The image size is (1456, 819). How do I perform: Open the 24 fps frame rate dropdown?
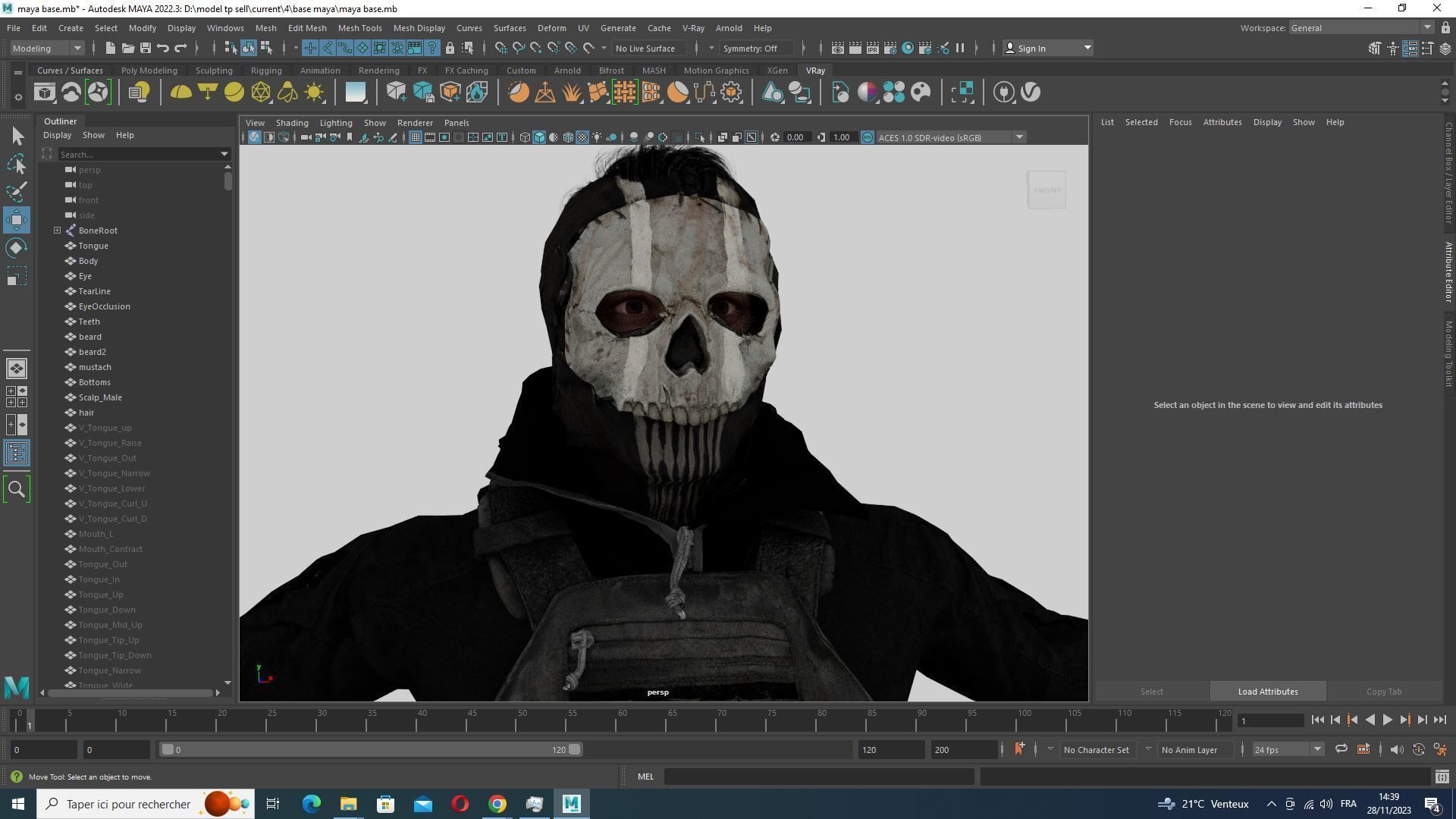point(1288,750)
